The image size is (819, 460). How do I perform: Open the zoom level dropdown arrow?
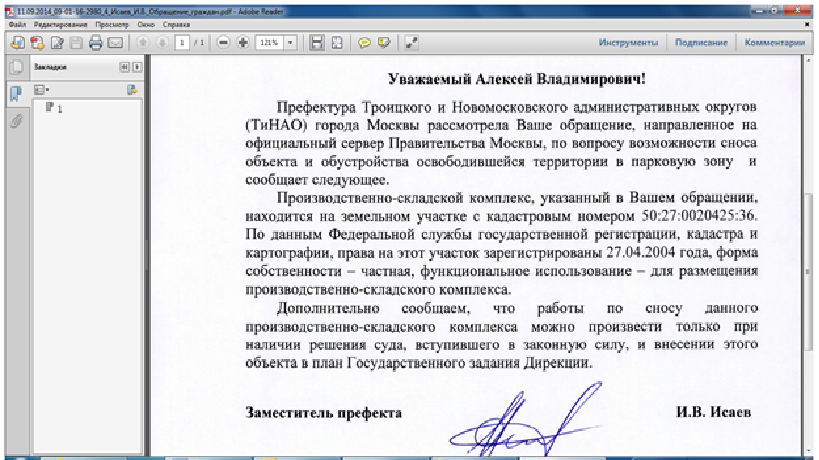coord(290,43)
